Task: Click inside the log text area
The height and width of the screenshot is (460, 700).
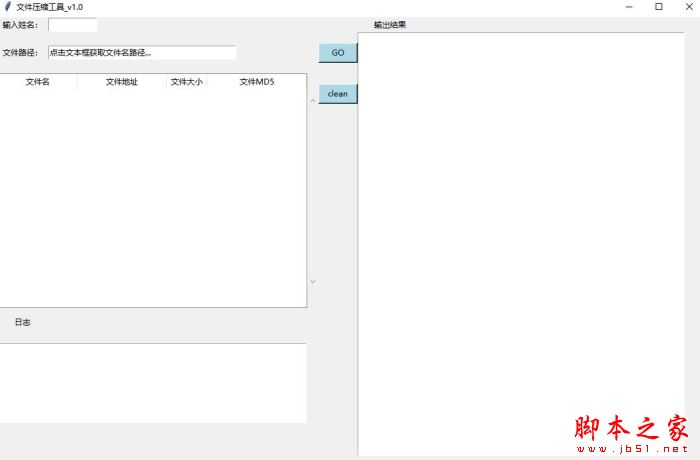Action: point(153,383)
